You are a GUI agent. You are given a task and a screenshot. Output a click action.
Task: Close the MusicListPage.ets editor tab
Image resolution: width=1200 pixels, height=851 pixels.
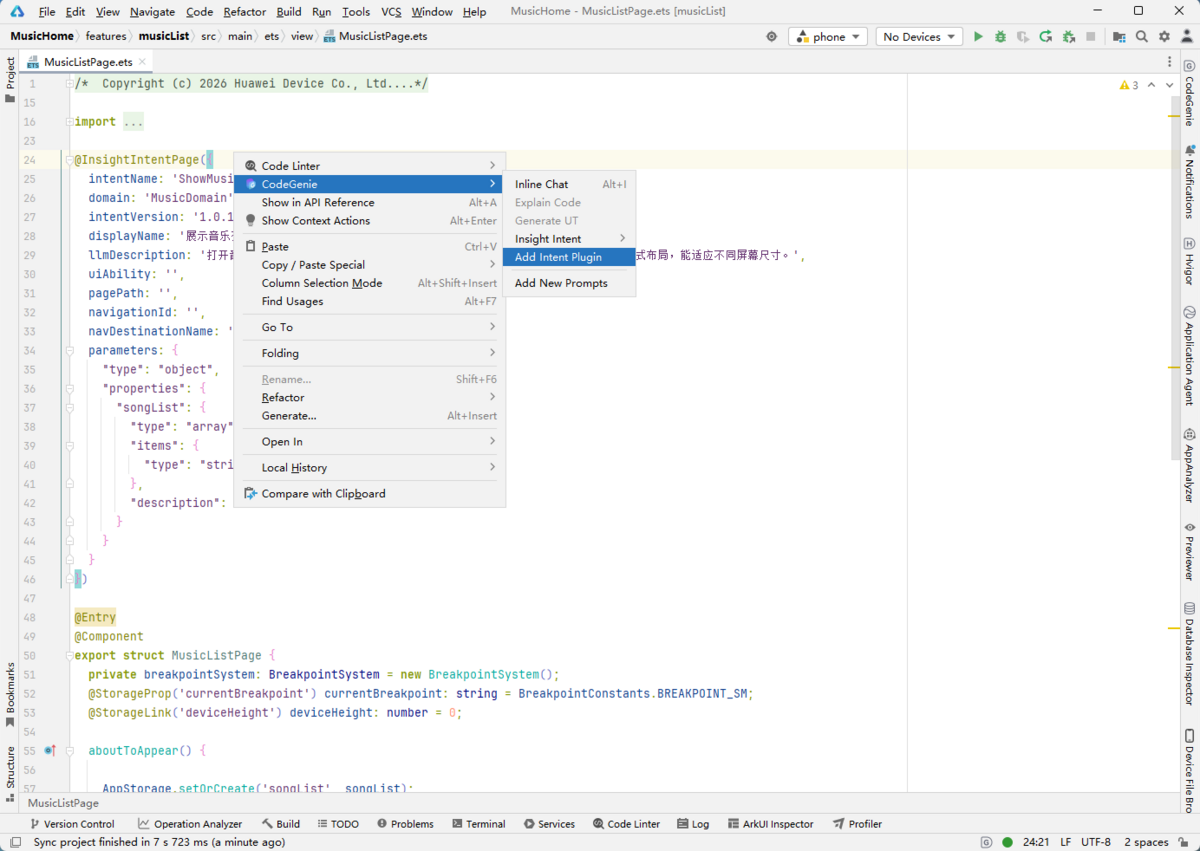pyautogui.click(x=142, y=62)
